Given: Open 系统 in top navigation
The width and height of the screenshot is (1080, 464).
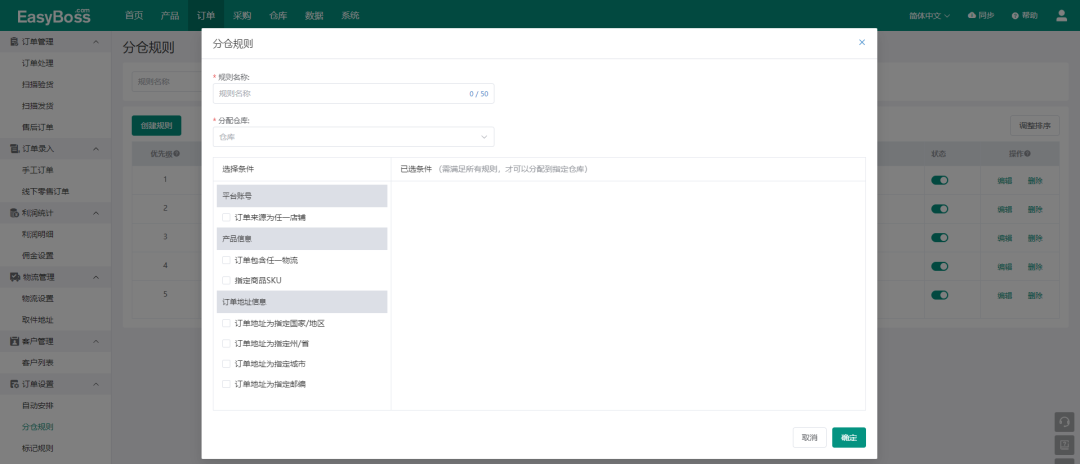Looking at the screenshot, I should click(350, 15).
